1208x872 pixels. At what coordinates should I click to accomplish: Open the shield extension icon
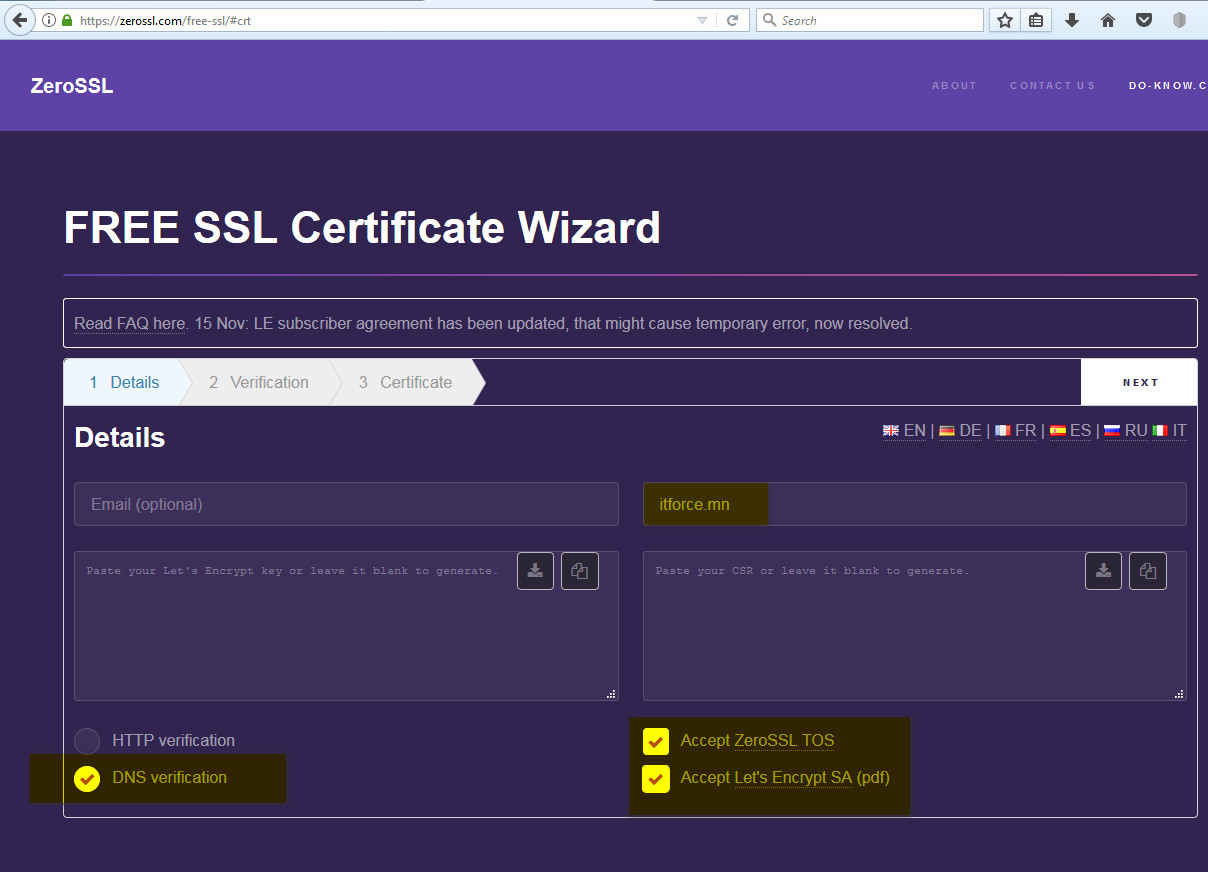(1179, 20)
